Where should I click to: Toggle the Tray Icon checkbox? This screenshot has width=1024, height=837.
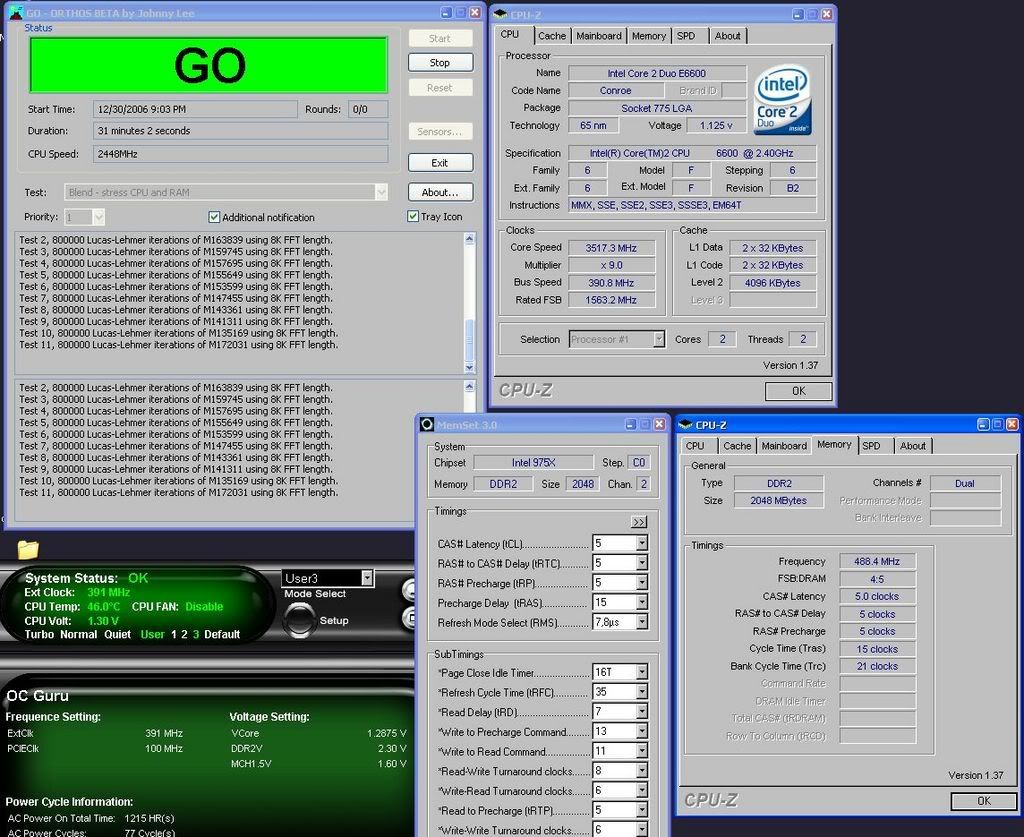click(x=413, y=216)
